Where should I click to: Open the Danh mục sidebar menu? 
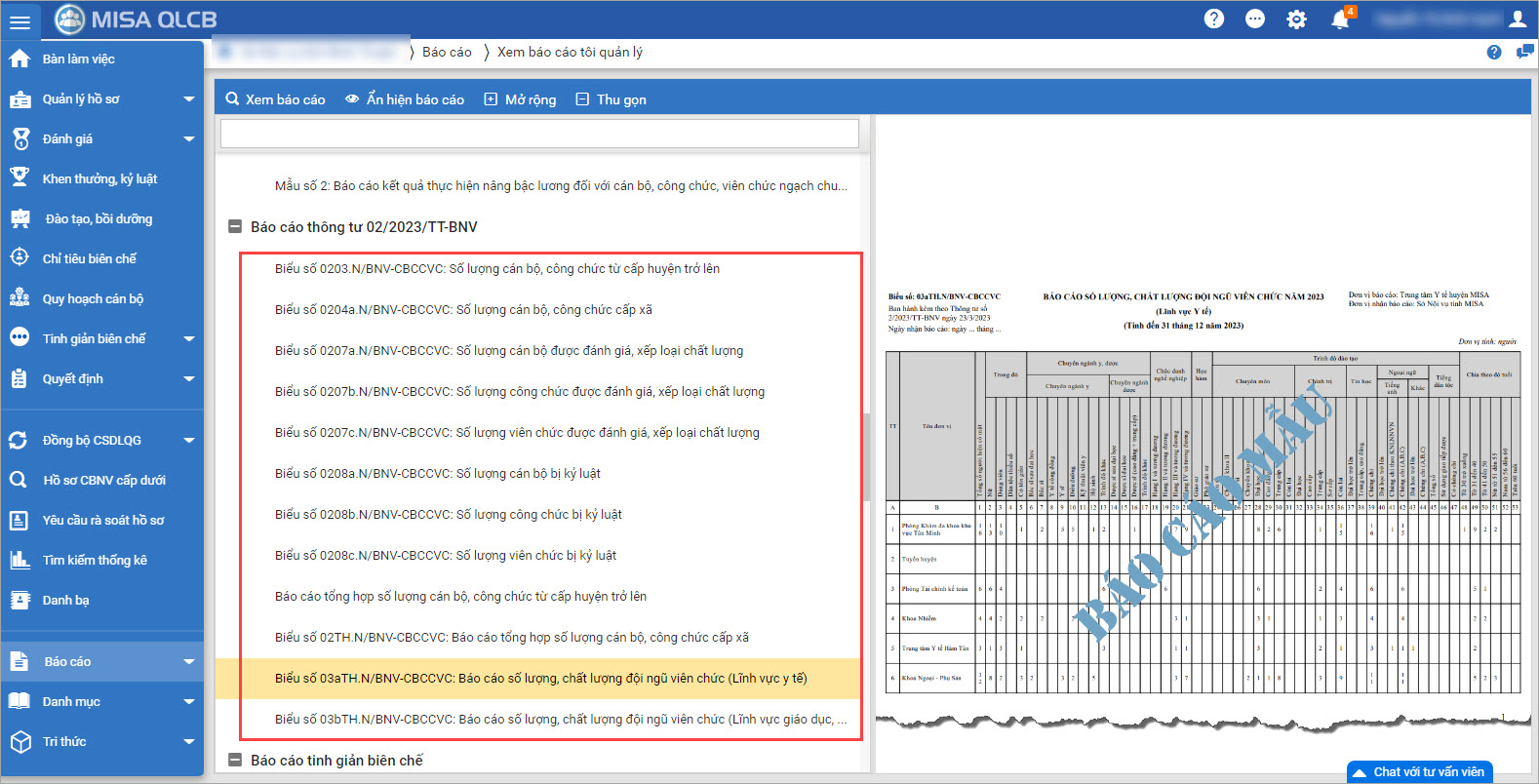pyautogui.click(x=72, y=701)
